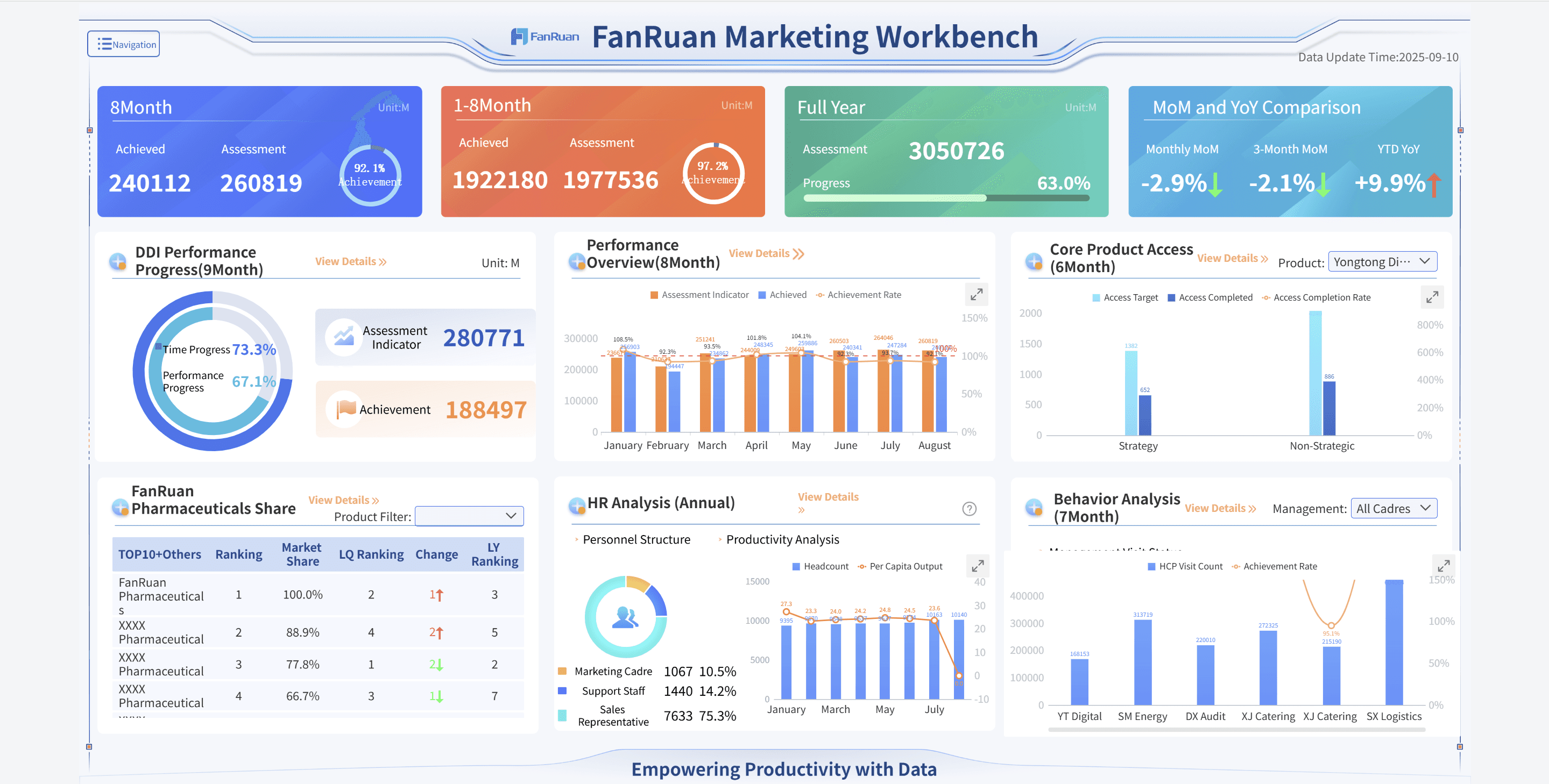This screenshot has width=1549, height=784.
Task: Open the Navigation menu button
Action: tap(123, 44)
